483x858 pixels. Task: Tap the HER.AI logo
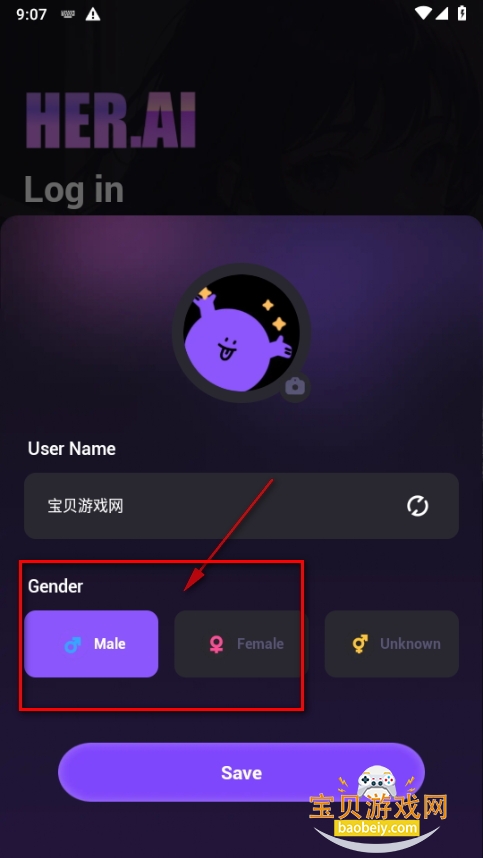[110, 120]
